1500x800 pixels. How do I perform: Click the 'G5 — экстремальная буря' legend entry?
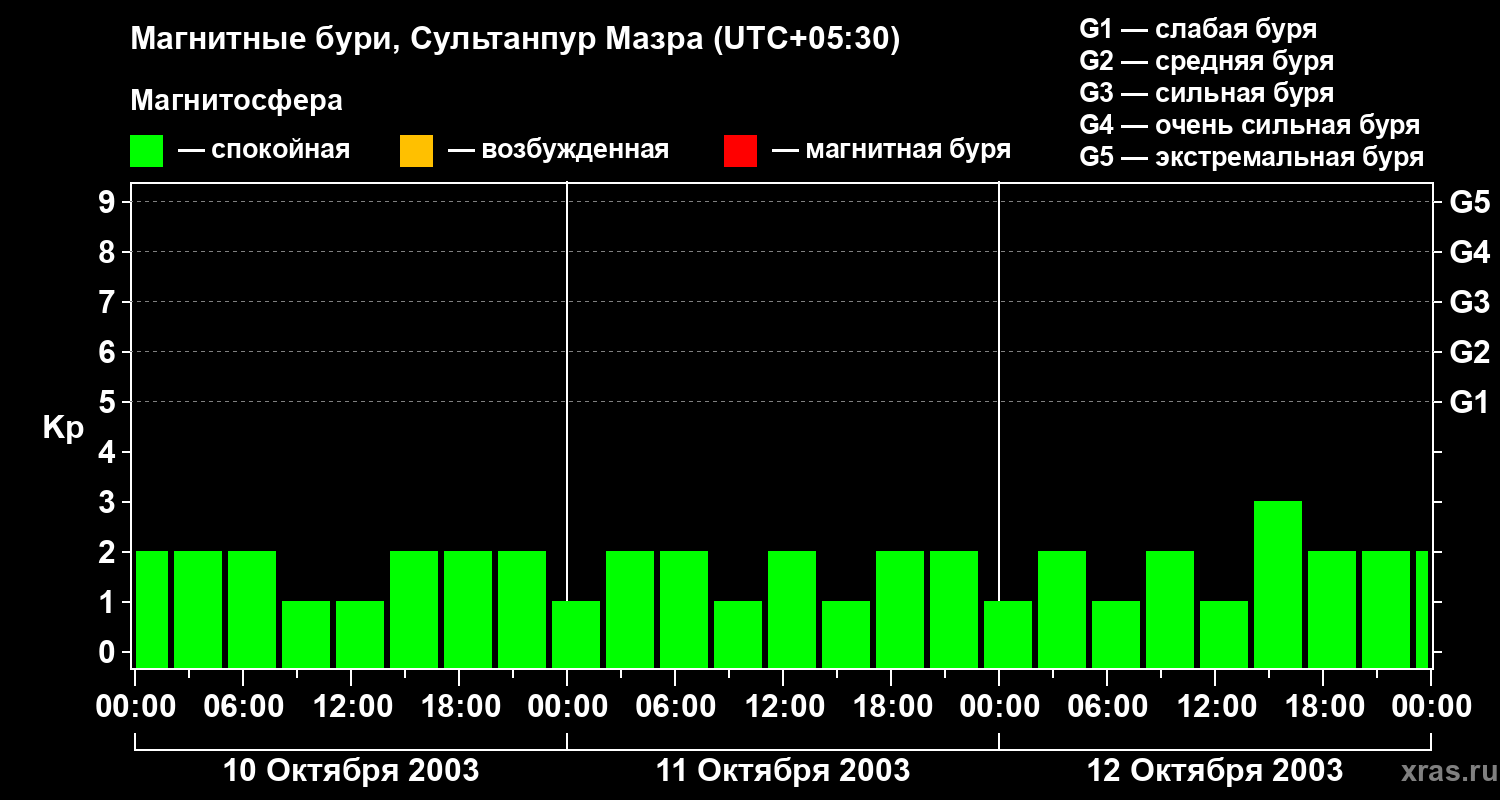1251,157
